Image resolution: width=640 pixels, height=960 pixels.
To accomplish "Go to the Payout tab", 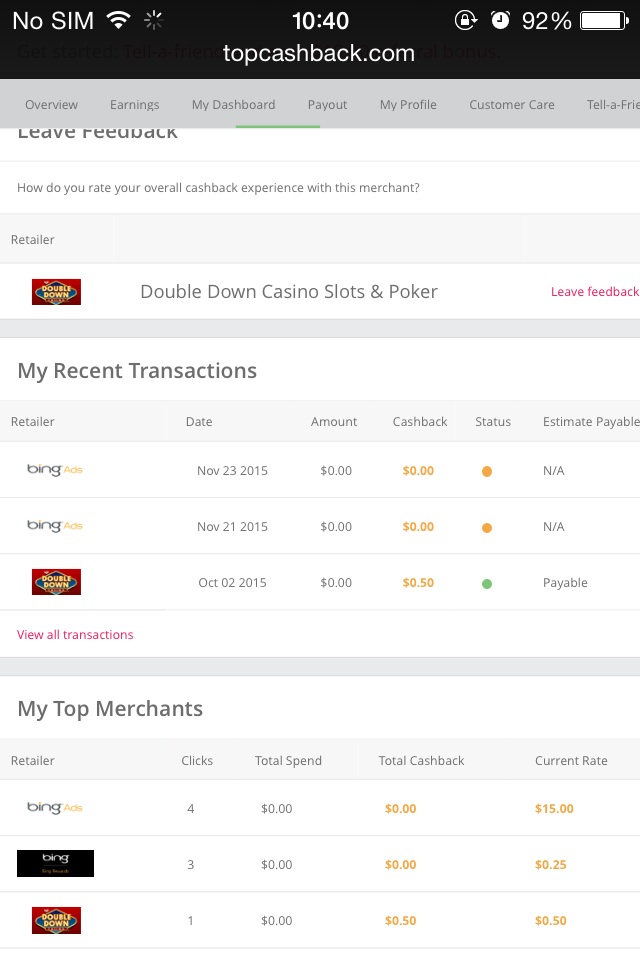I will [328, 105].
